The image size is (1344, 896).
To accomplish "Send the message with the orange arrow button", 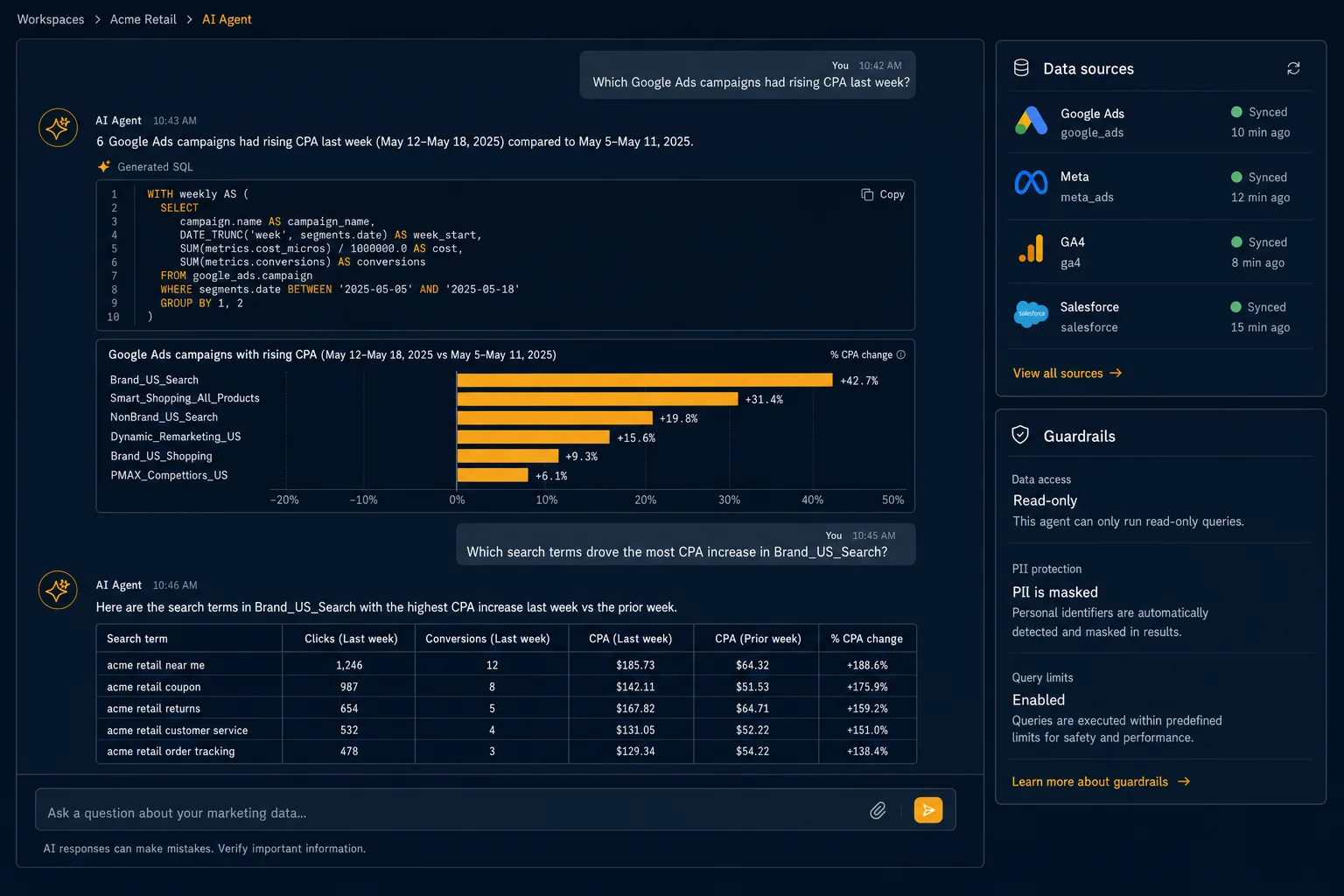I will pos(928,810).
